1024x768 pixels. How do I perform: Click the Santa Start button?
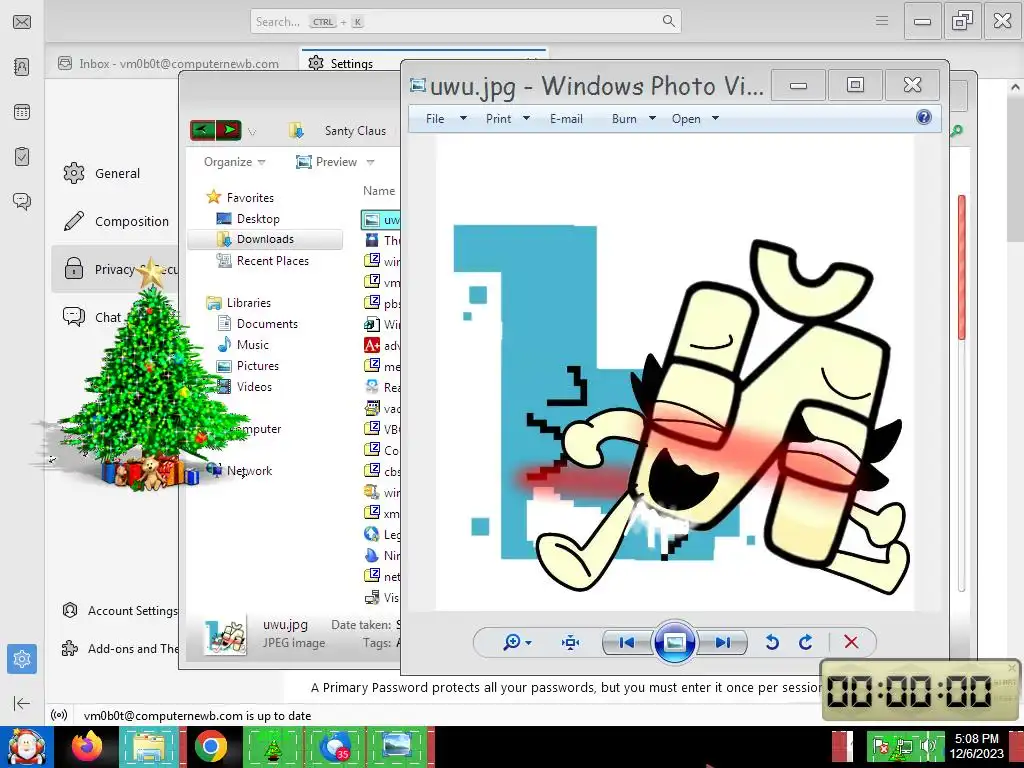[x=26, y=746]
